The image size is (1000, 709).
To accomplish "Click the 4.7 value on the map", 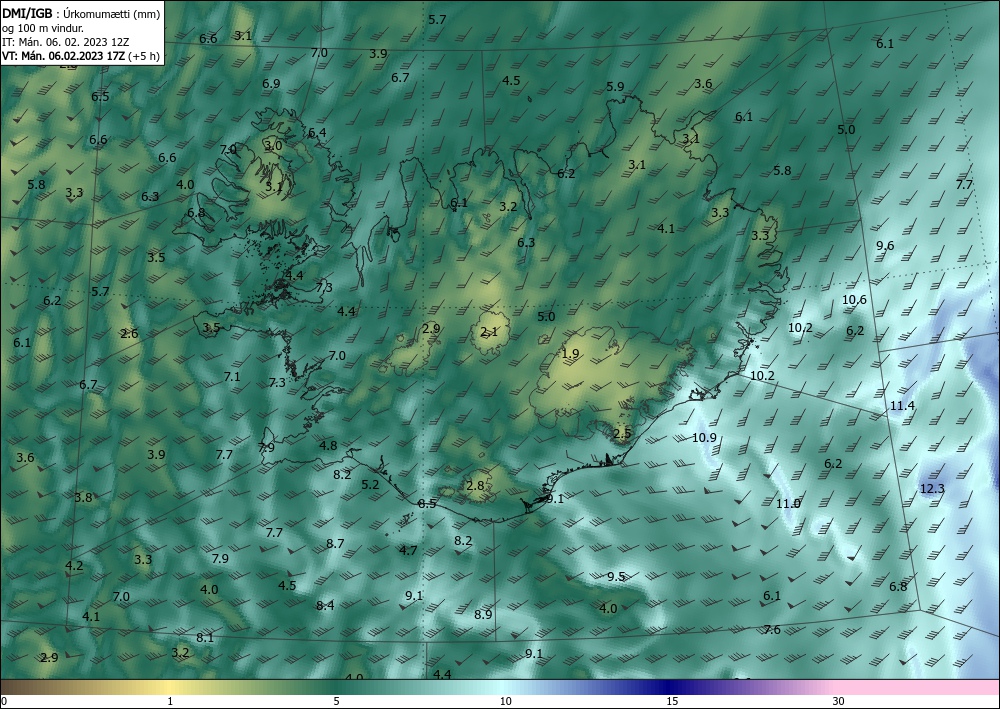I will click(408, 550).
